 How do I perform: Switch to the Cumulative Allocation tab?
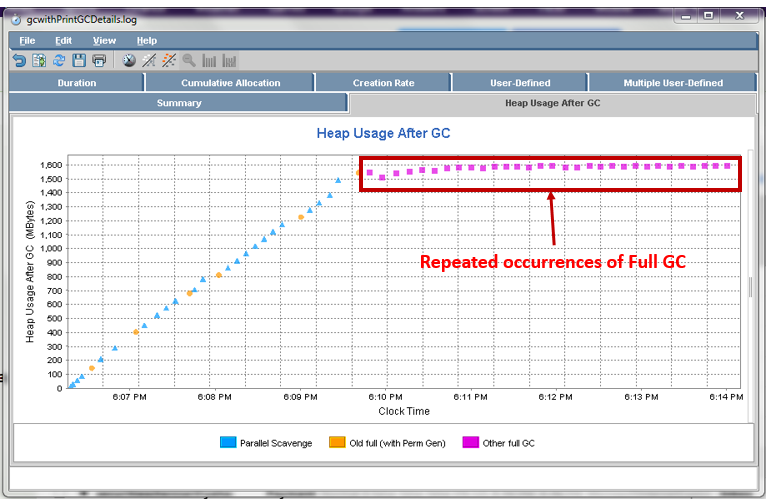click(230, 83)
